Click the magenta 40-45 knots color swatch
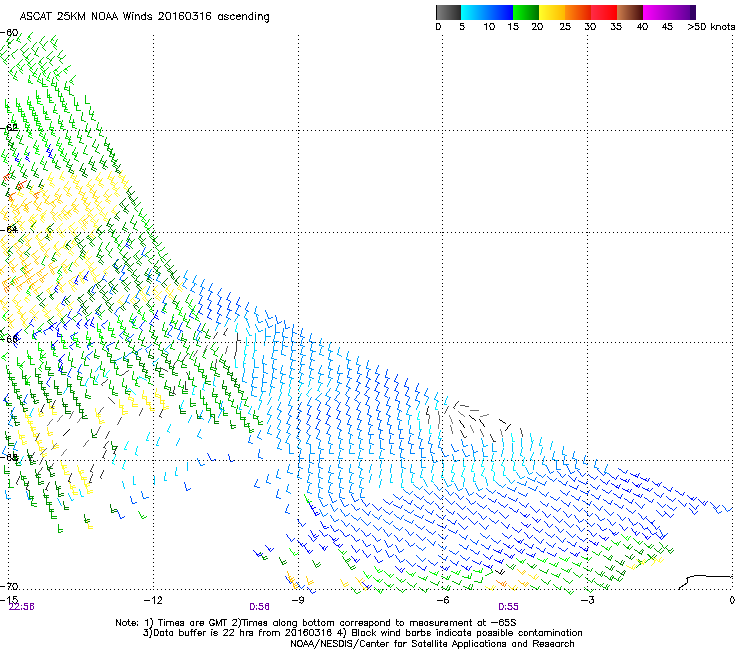The height and width of the screenshot is (650, 740). tap(656, 12)
